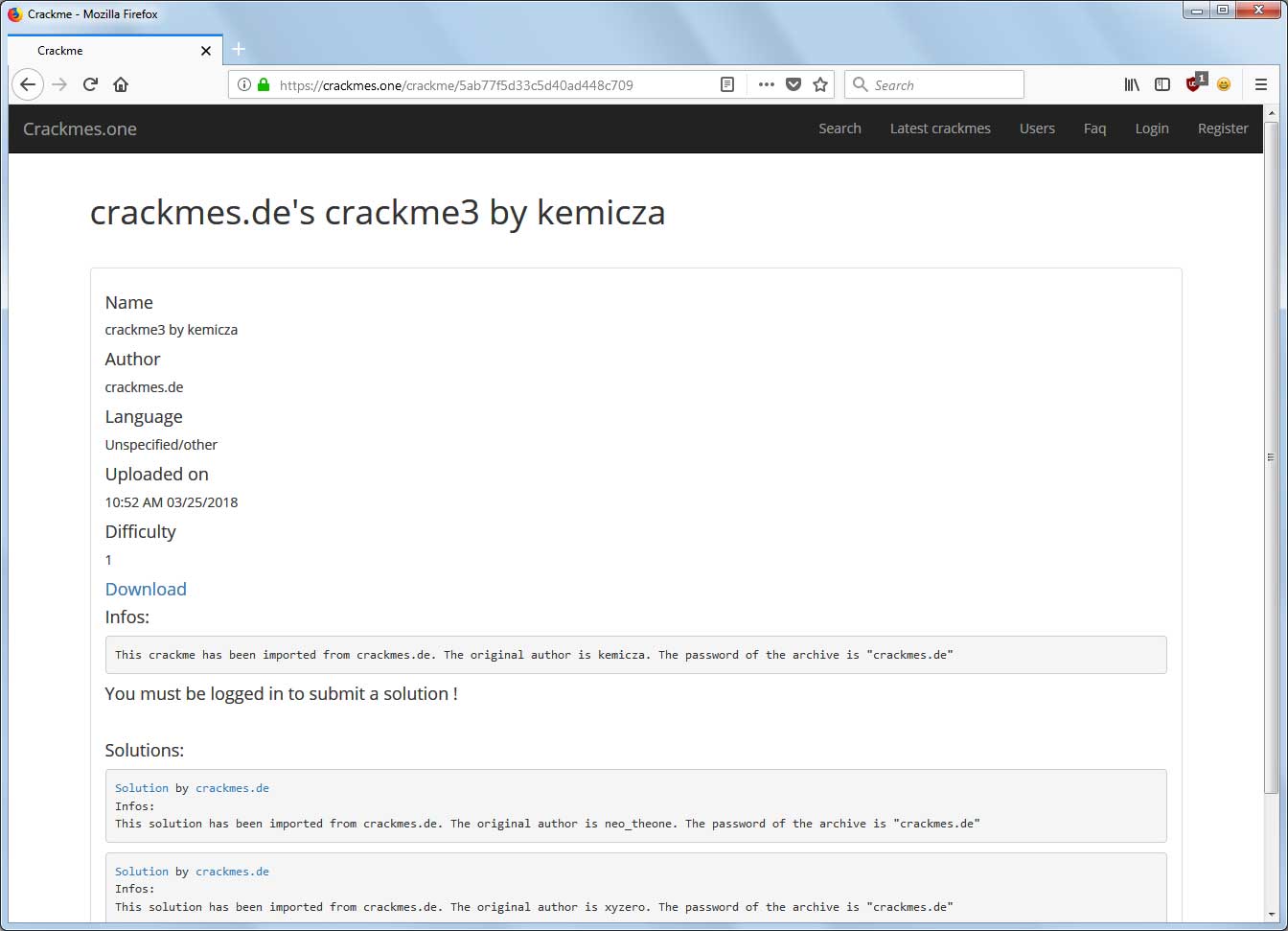Open the uBlock Origin extension icon
1288x931 pixels.
(1194, 83)
